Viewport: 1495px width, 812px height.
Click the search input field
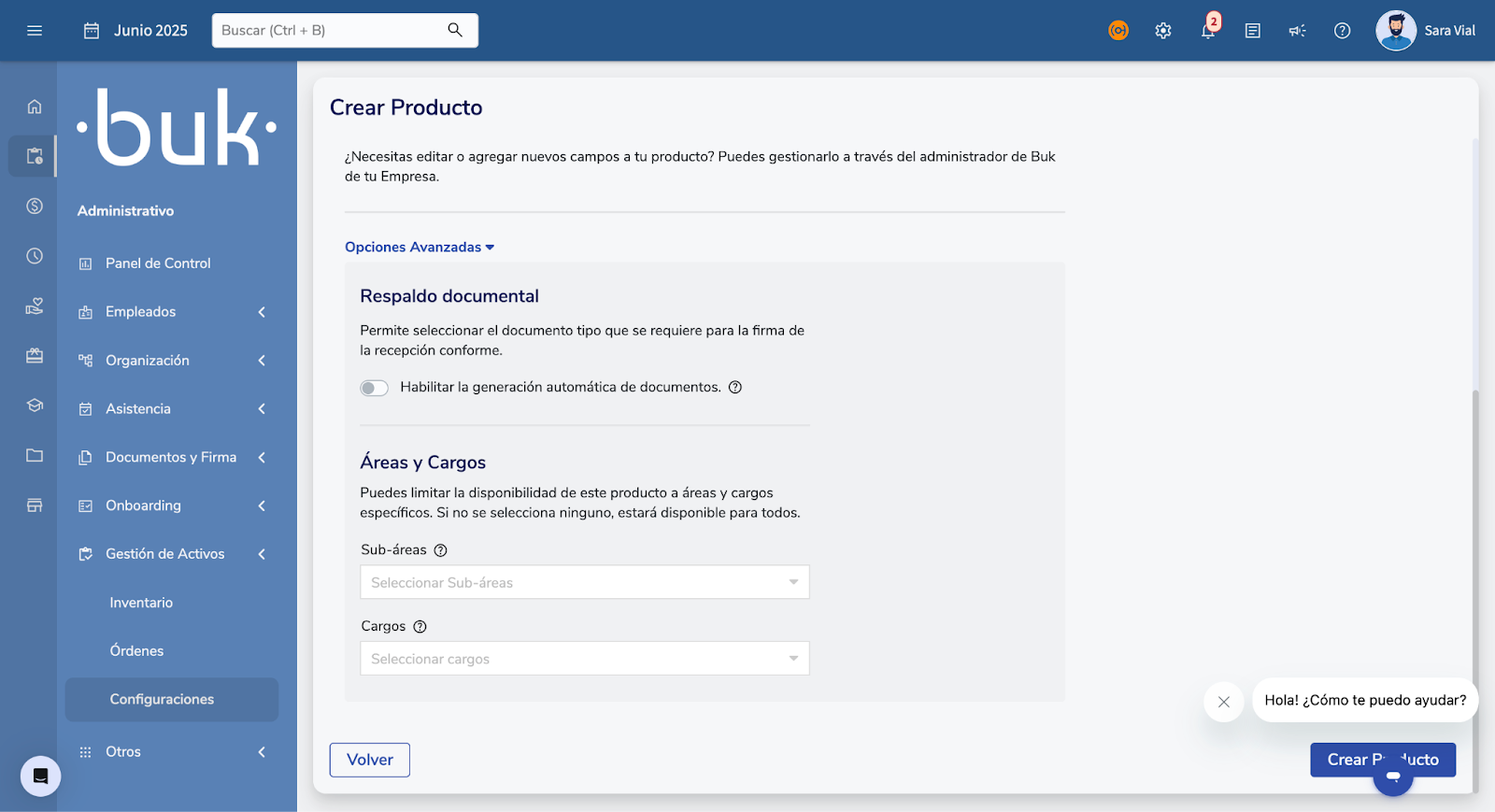pyautogui.click(x=332, y=31)
